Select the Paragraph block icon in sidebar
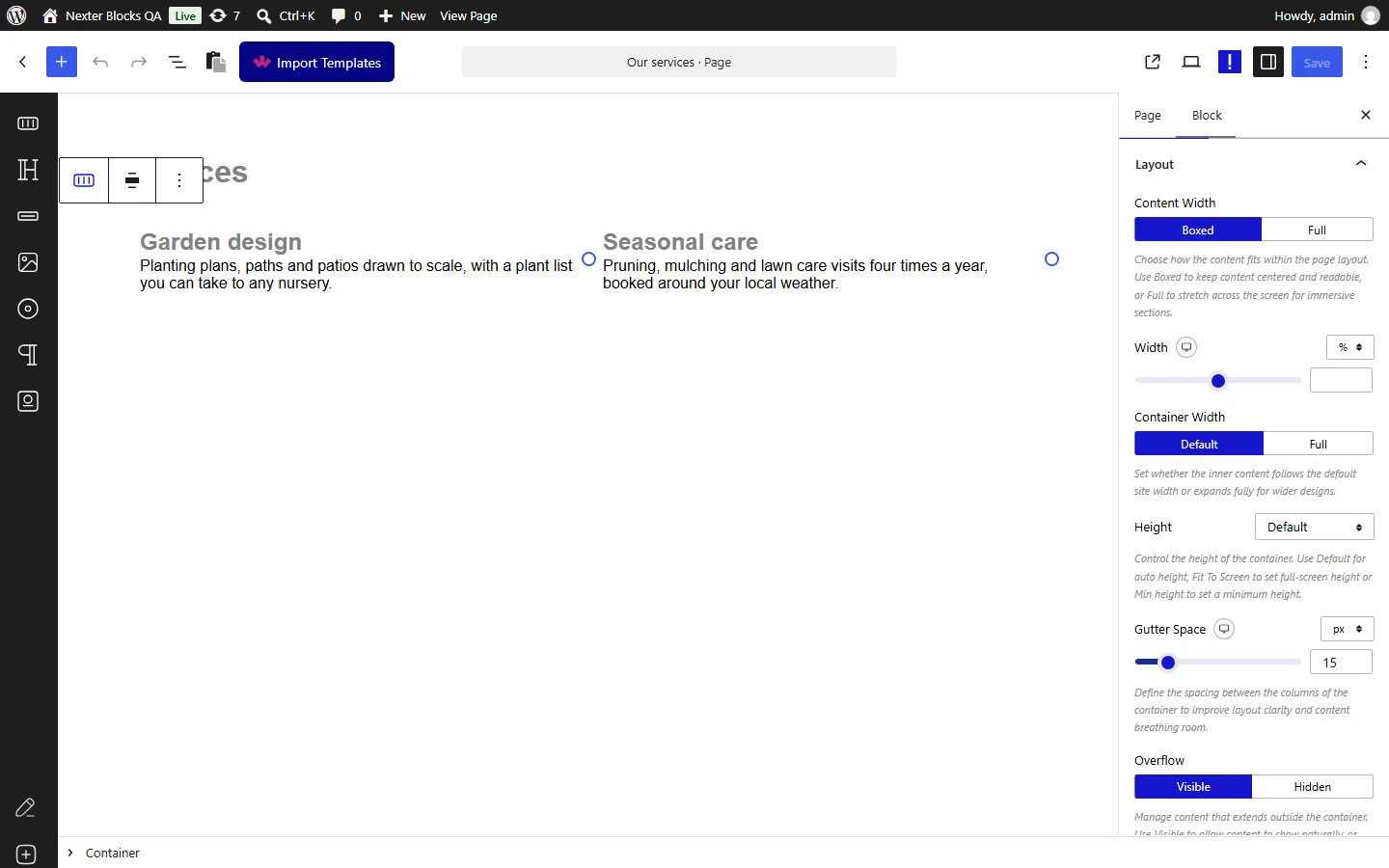 (x=28, y=355)
